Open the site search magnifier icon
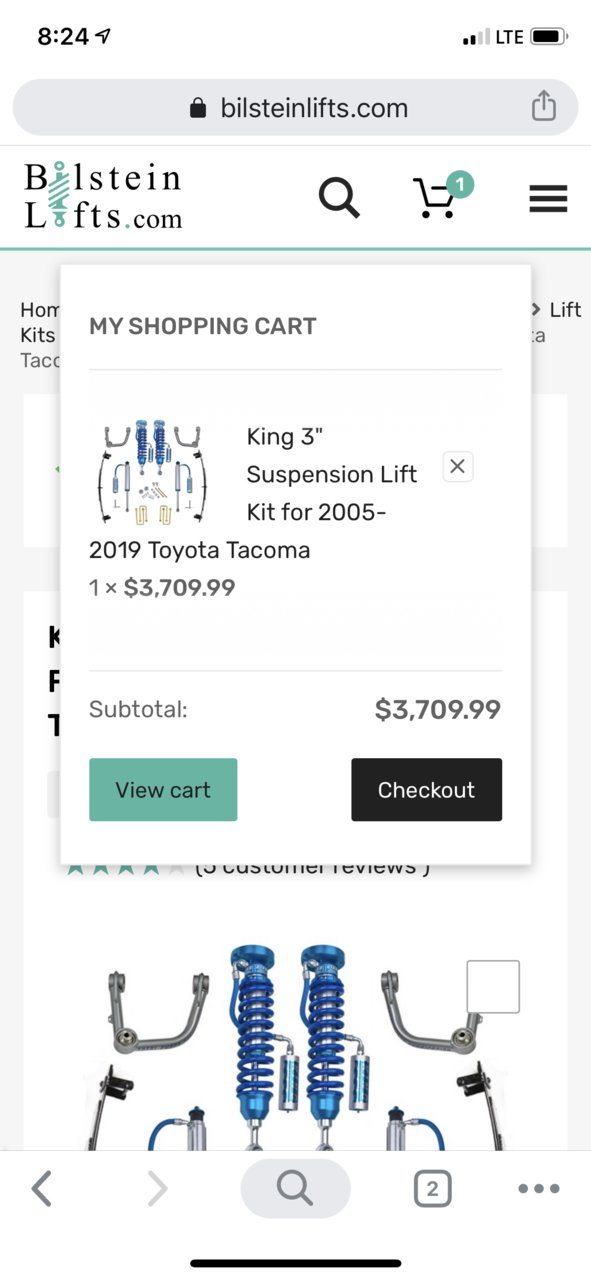 tap(339, 197)
